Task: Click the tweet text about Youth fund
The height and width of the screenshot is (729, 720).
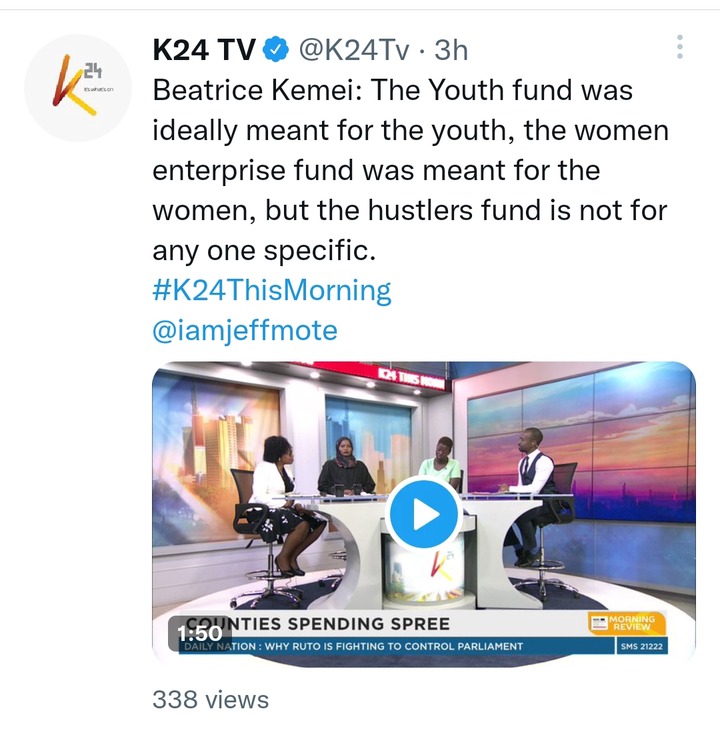Action: coord(410,170)
